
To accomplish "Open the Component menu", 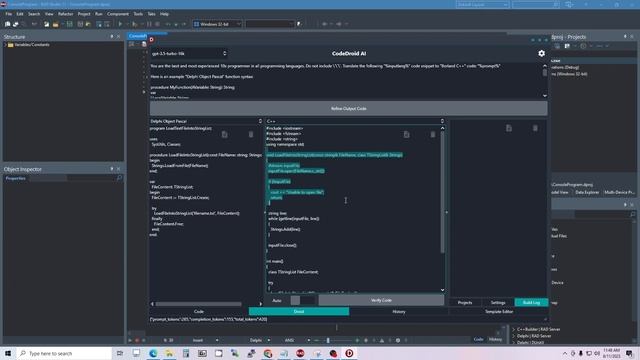I will click(118, 14).
